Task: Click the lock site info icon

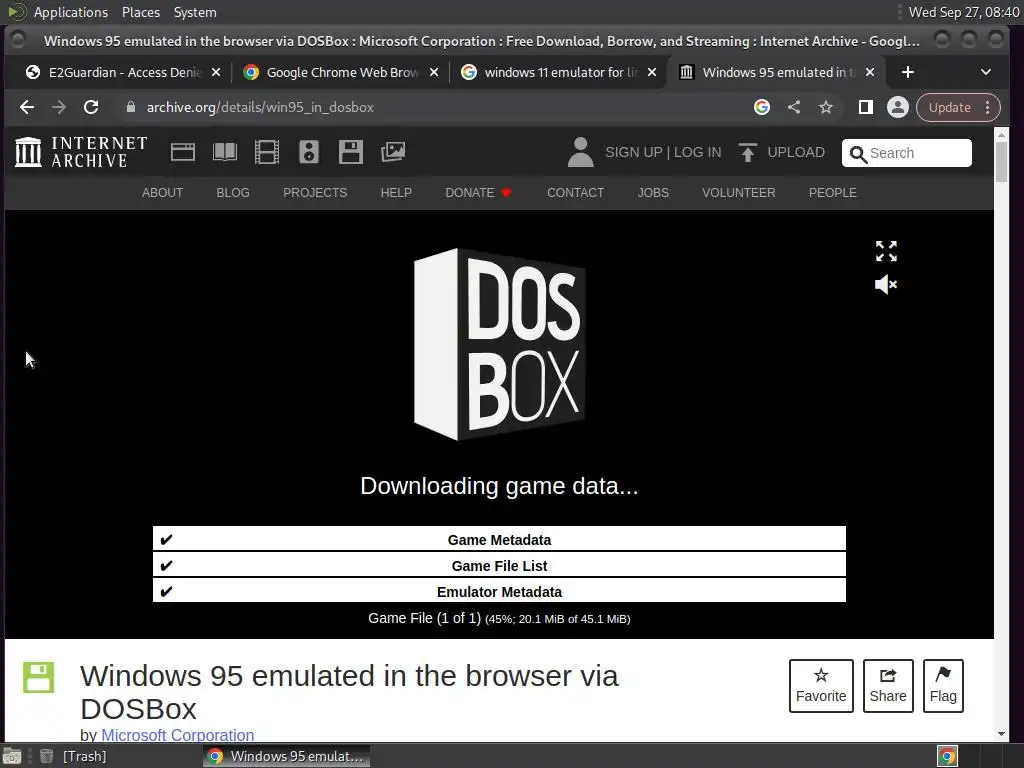Action: click(131, 107)
